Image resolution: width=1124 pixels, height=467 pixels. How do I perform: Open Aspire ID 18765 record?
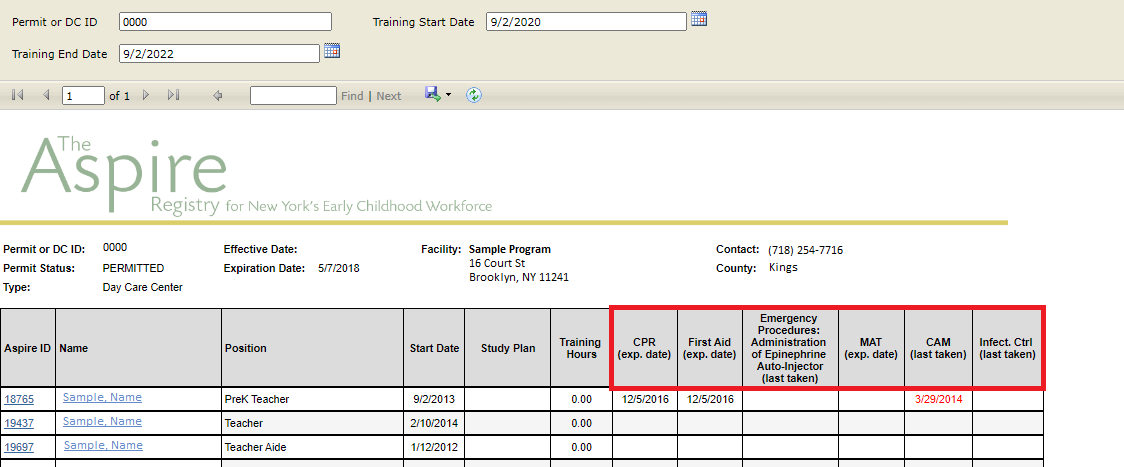(x=20, y=399)
